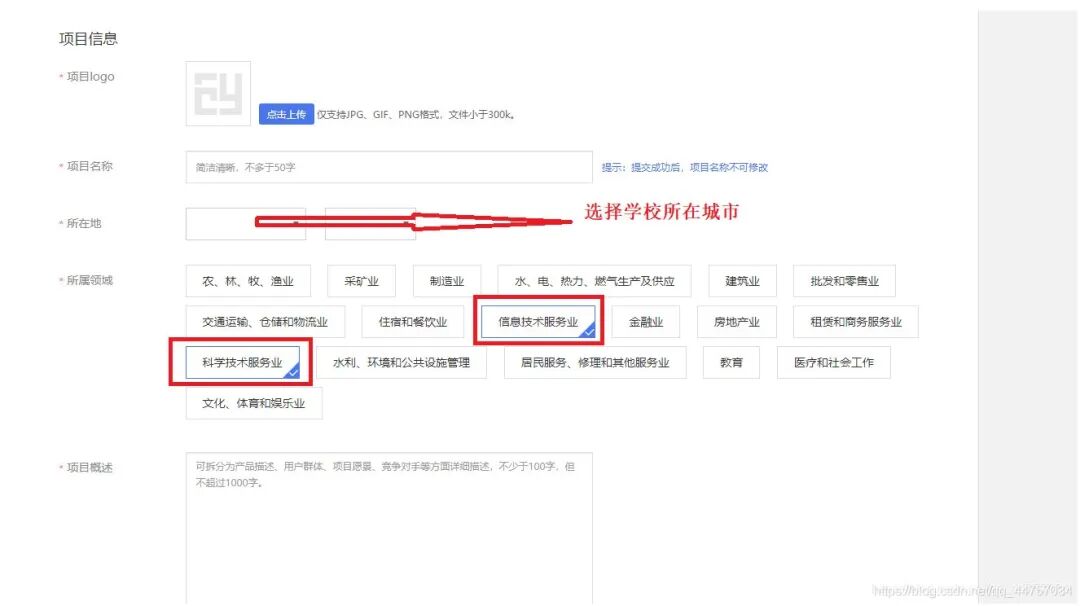Select the 建筑业 industry option
Viewport: 1080px width, 606px height.
click(x=742, y=281)
